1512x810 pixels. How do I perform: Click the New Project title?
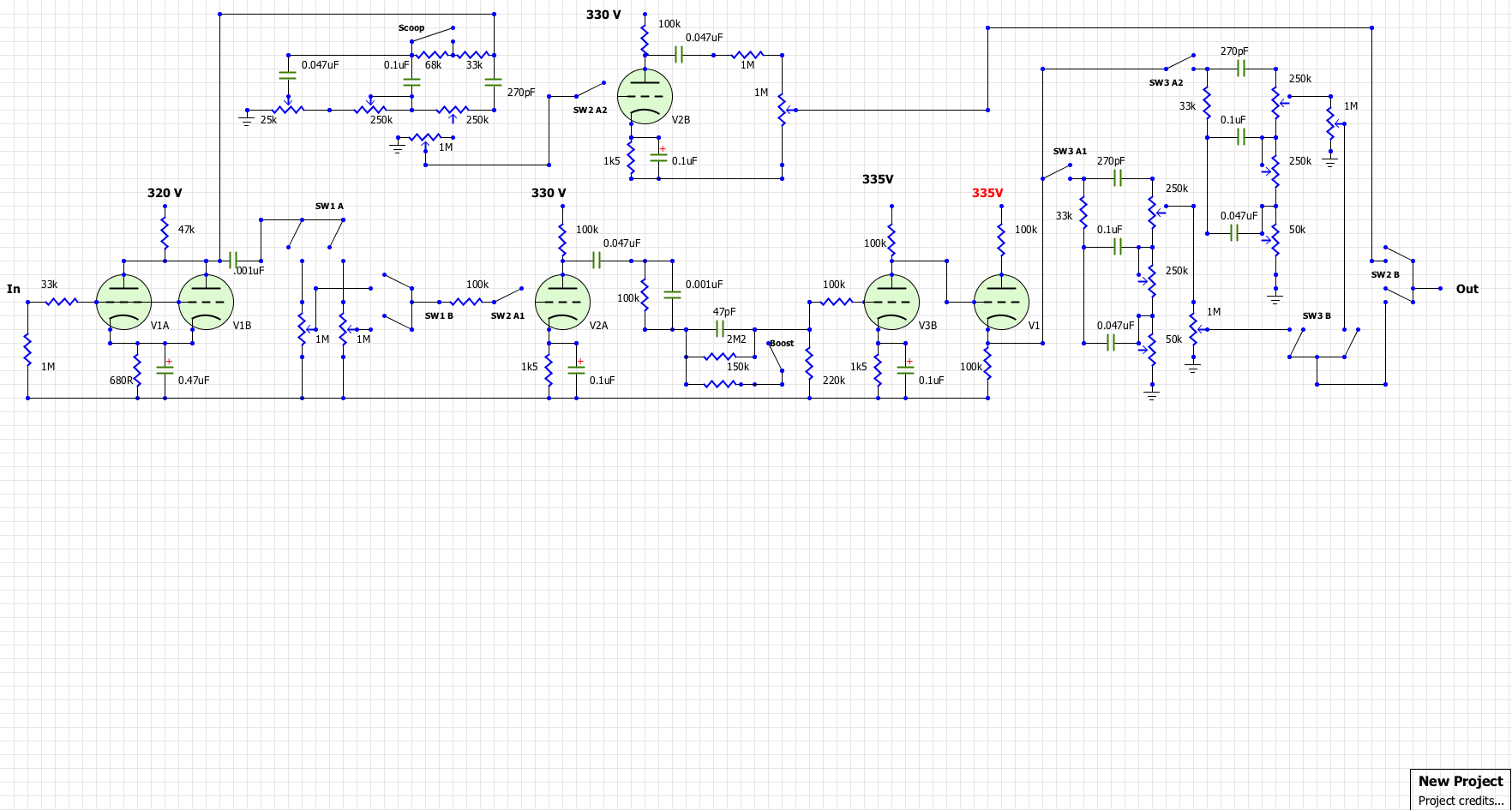(1461, 781)
